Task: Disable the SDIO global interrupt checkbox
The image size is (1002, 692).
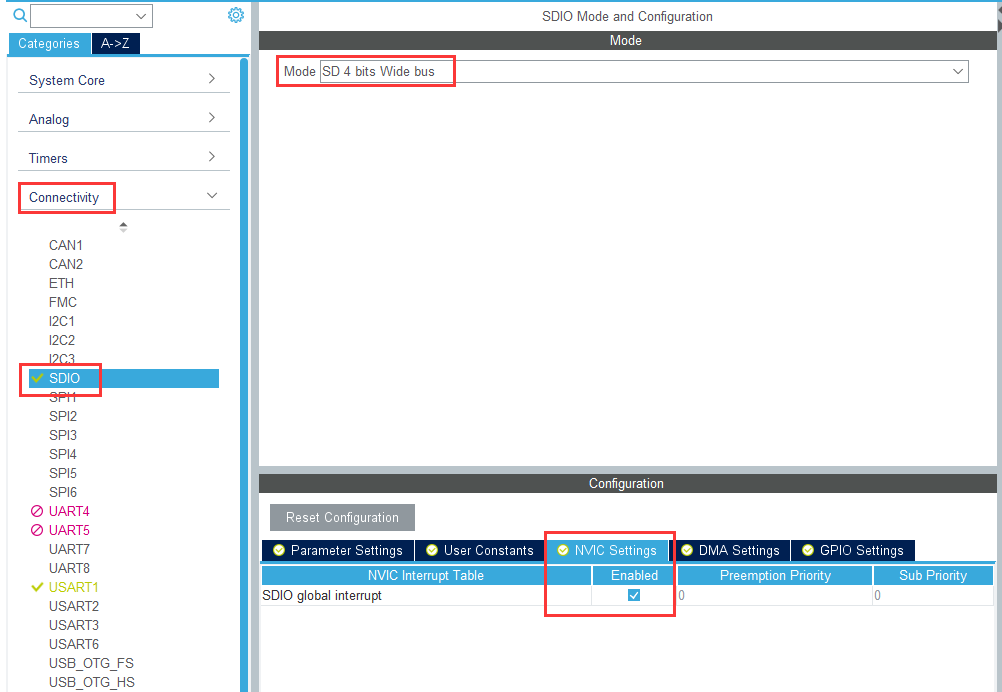Action: click(x=634, y=596)
